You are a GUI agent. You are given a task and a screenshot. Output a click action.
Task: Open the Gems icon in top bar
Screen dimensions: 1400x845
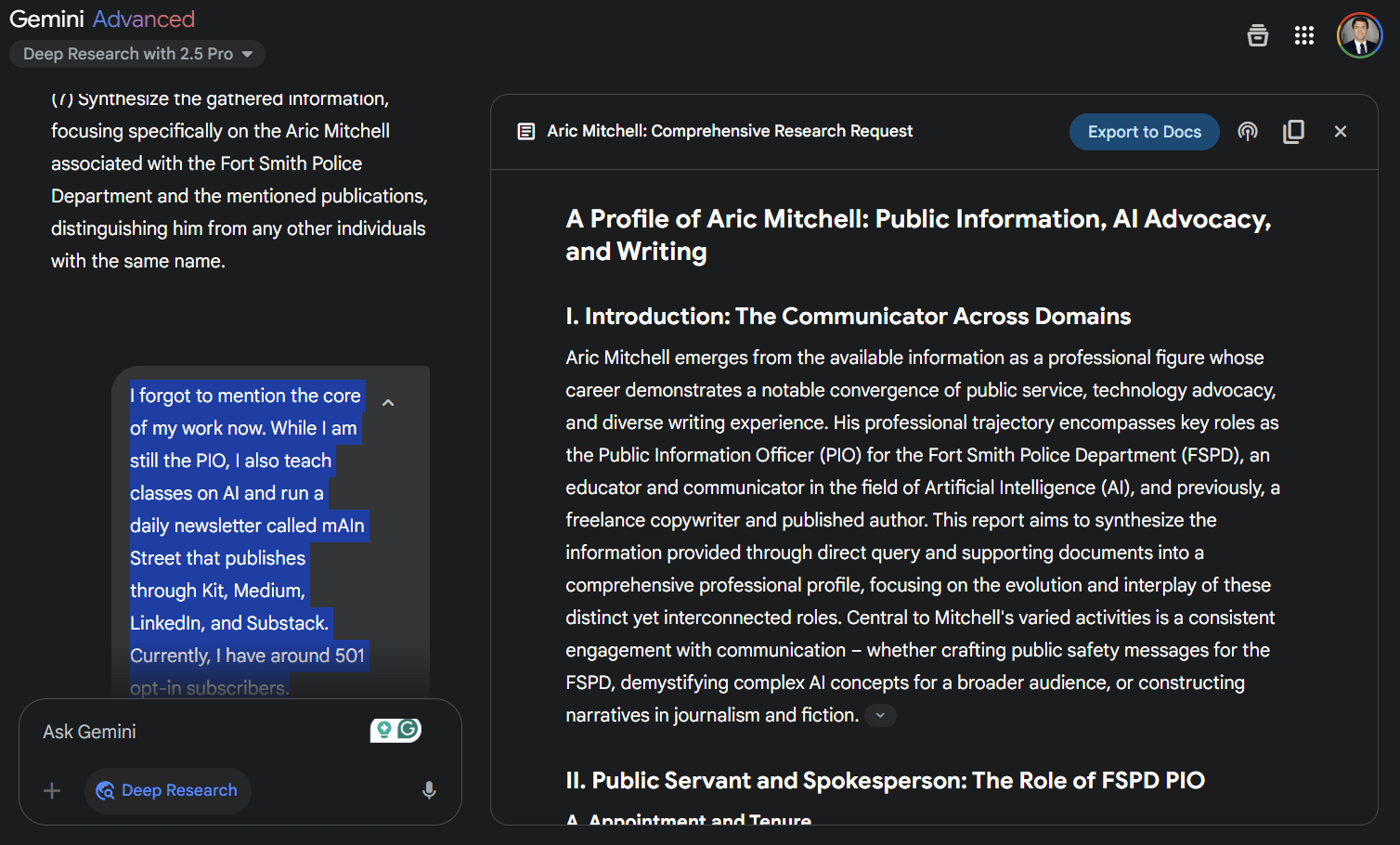click(x=1257, y=35)
